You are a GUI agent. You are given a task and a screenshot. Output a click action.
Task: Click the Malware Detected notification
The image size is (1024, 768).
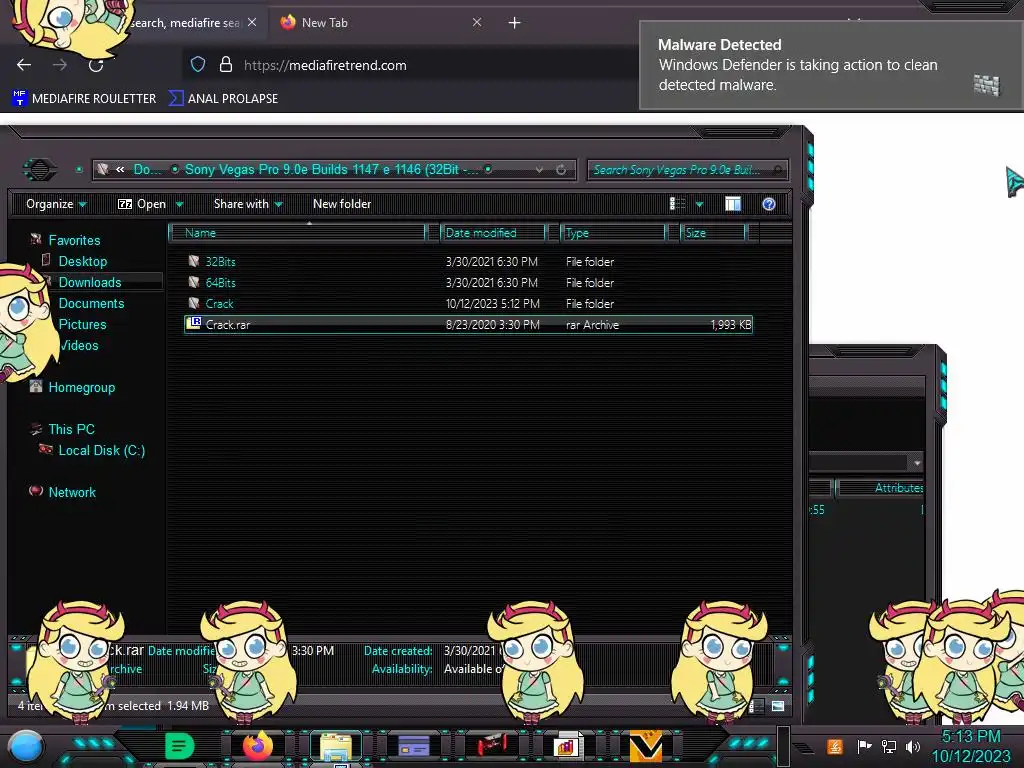830,65
